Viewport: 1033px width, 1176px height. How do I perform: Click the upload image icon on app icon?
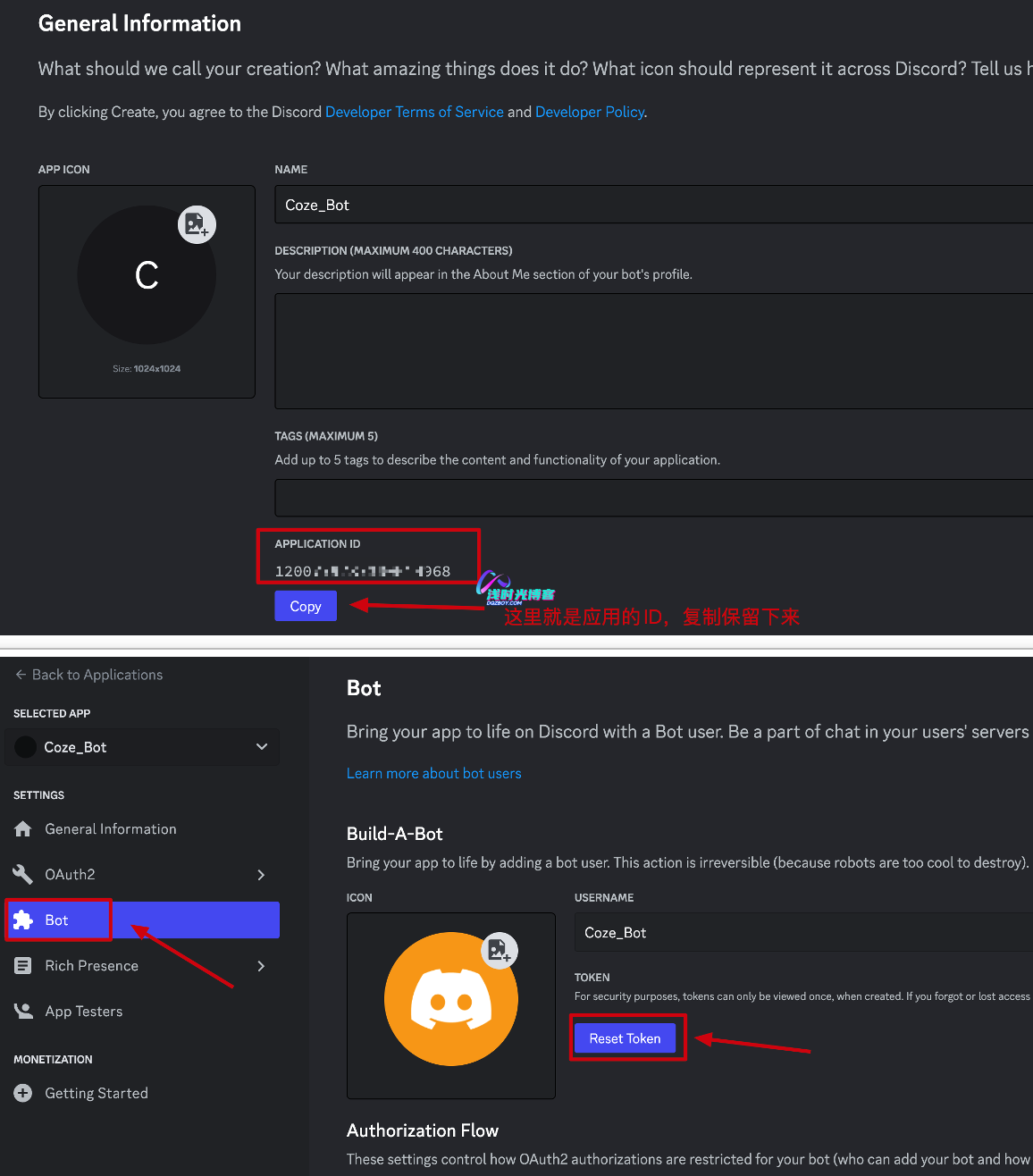click(197, 224)
